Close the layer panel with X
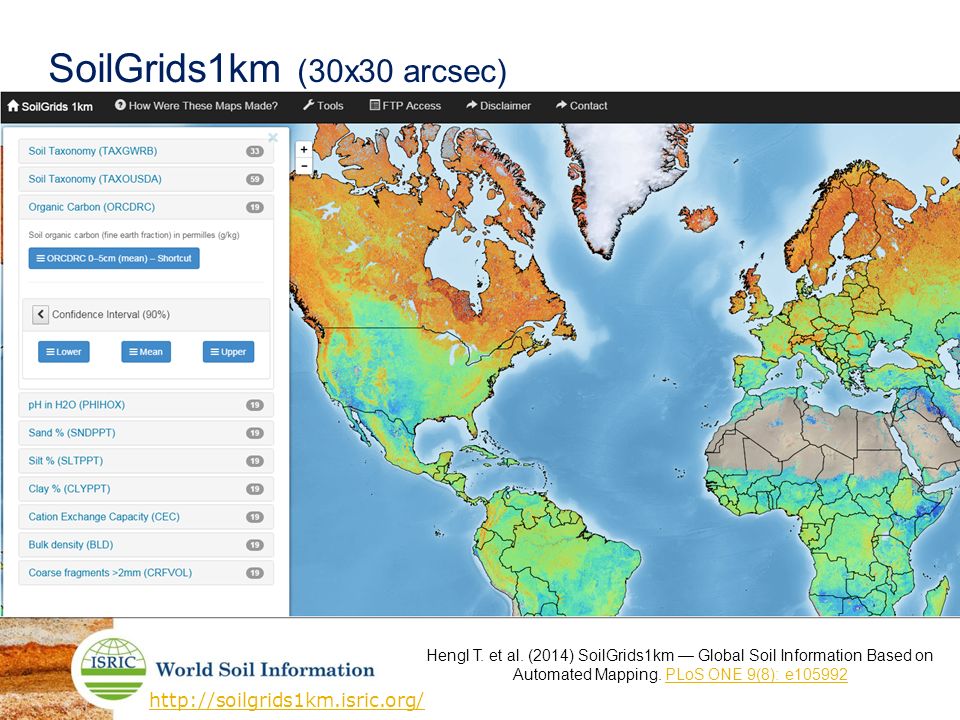Viewport: 960px width, 720px height. (x=273, y=137)
